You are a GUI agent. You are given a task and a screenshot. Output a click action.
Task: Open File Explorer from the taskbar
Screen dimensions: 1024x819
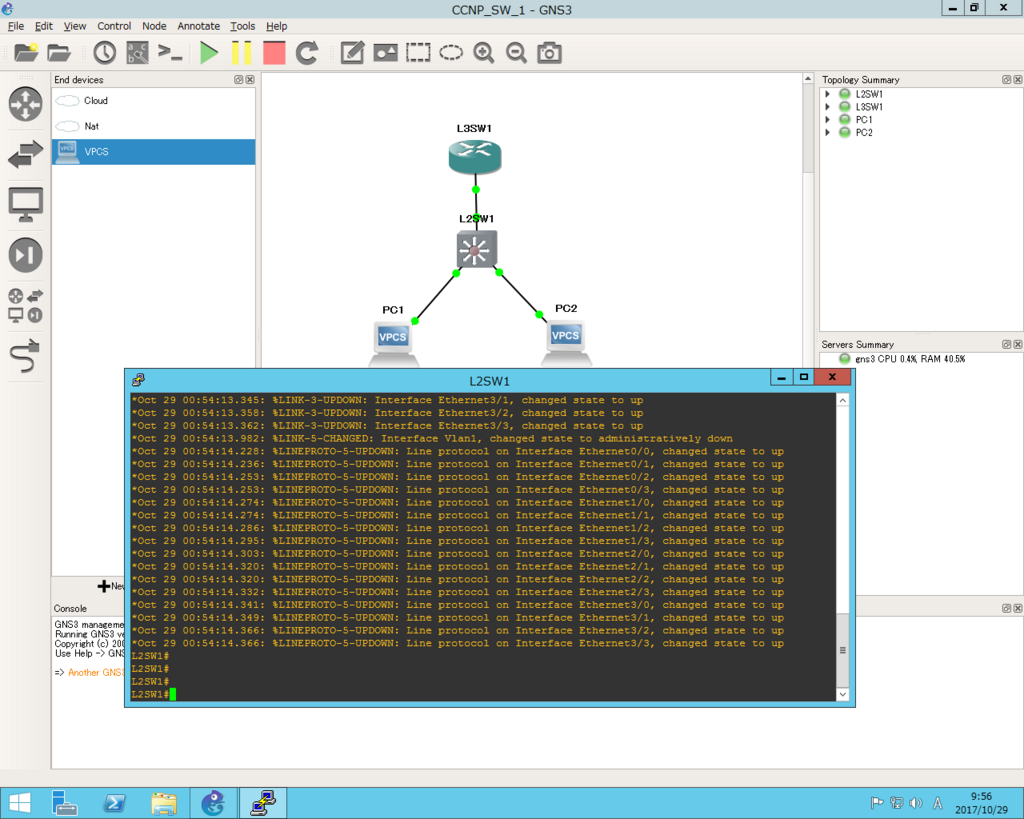coord(164,803)
